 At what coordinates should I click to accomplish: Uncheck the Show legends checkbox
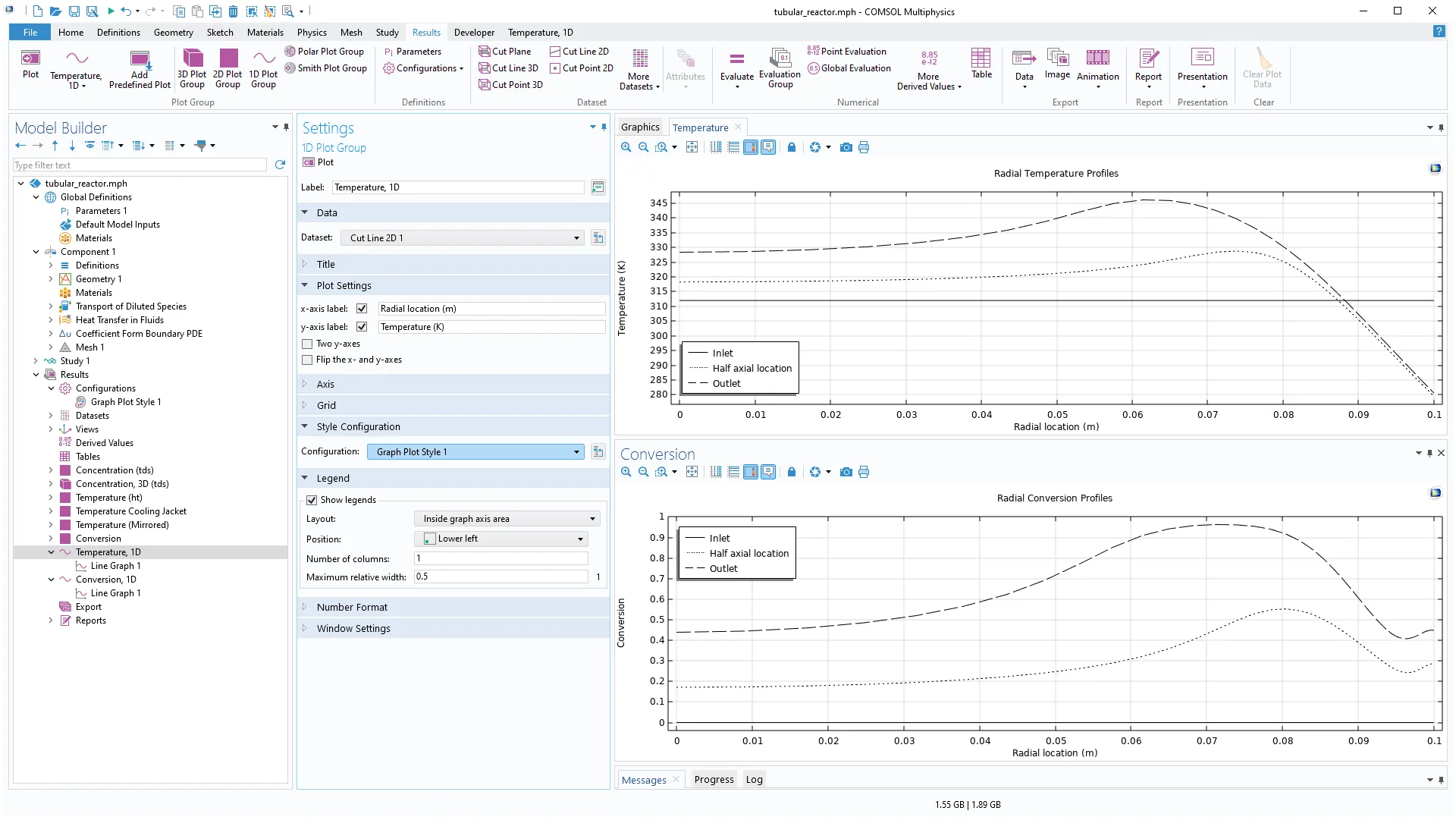coord(312,501)
